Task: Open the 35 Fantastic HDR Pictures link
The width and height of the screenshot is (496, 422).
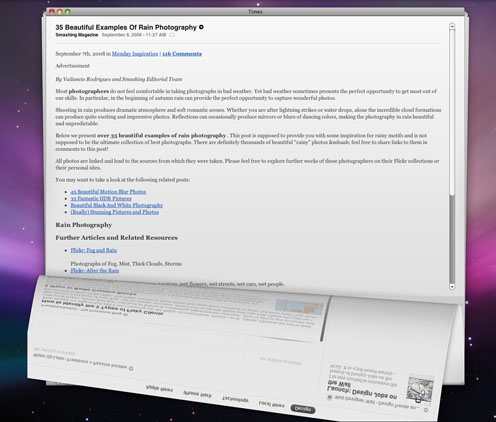Action: pos(101,198)
